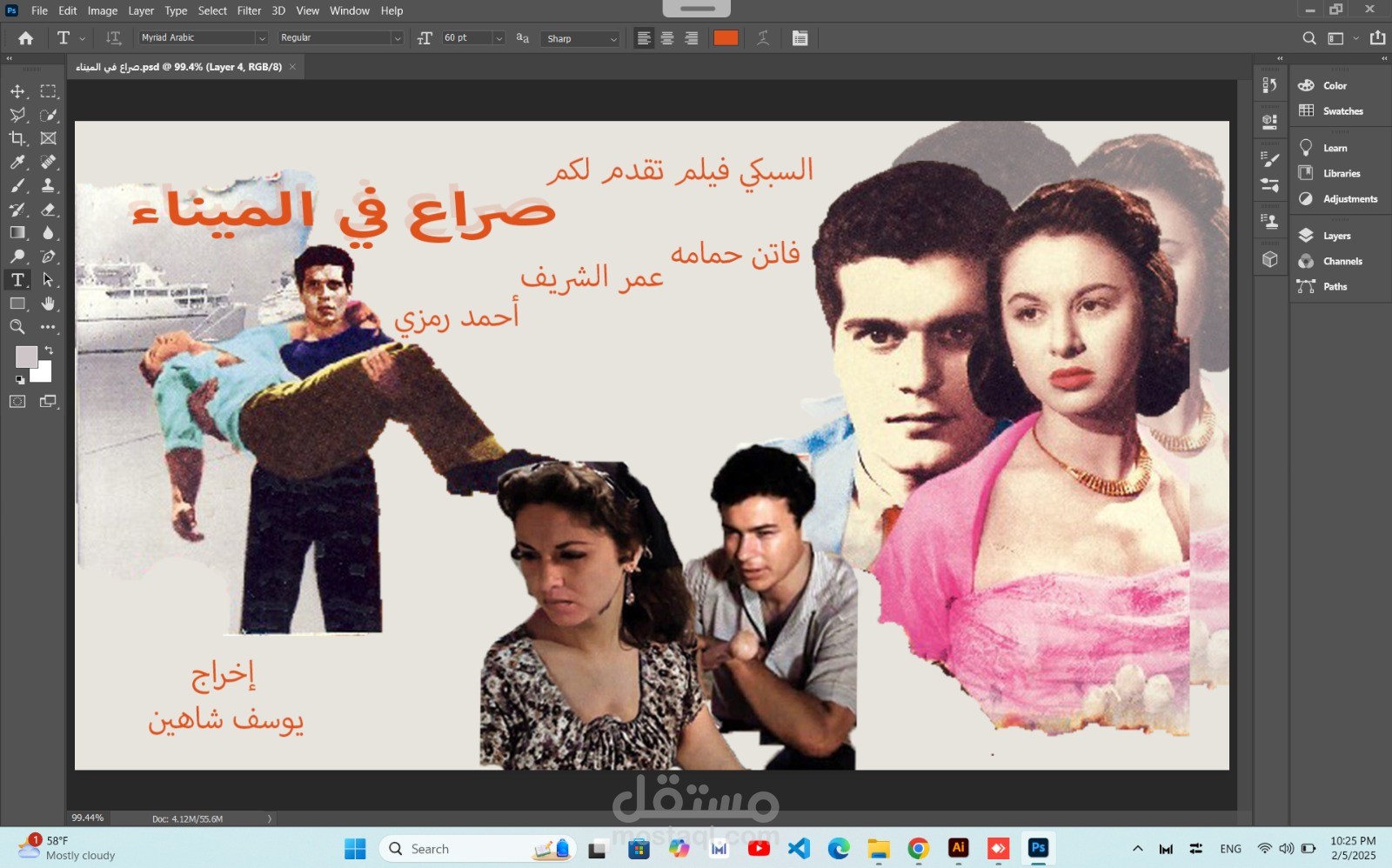1392x868 pixels.
Task: Select the Eyedropper tool
Action: (x=17, y=162)
